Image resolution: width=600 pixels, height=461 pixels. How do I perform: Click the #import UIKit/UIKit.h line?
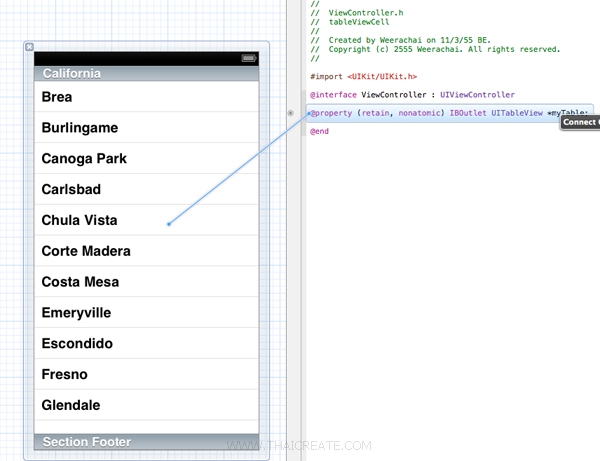click(363, 77)
